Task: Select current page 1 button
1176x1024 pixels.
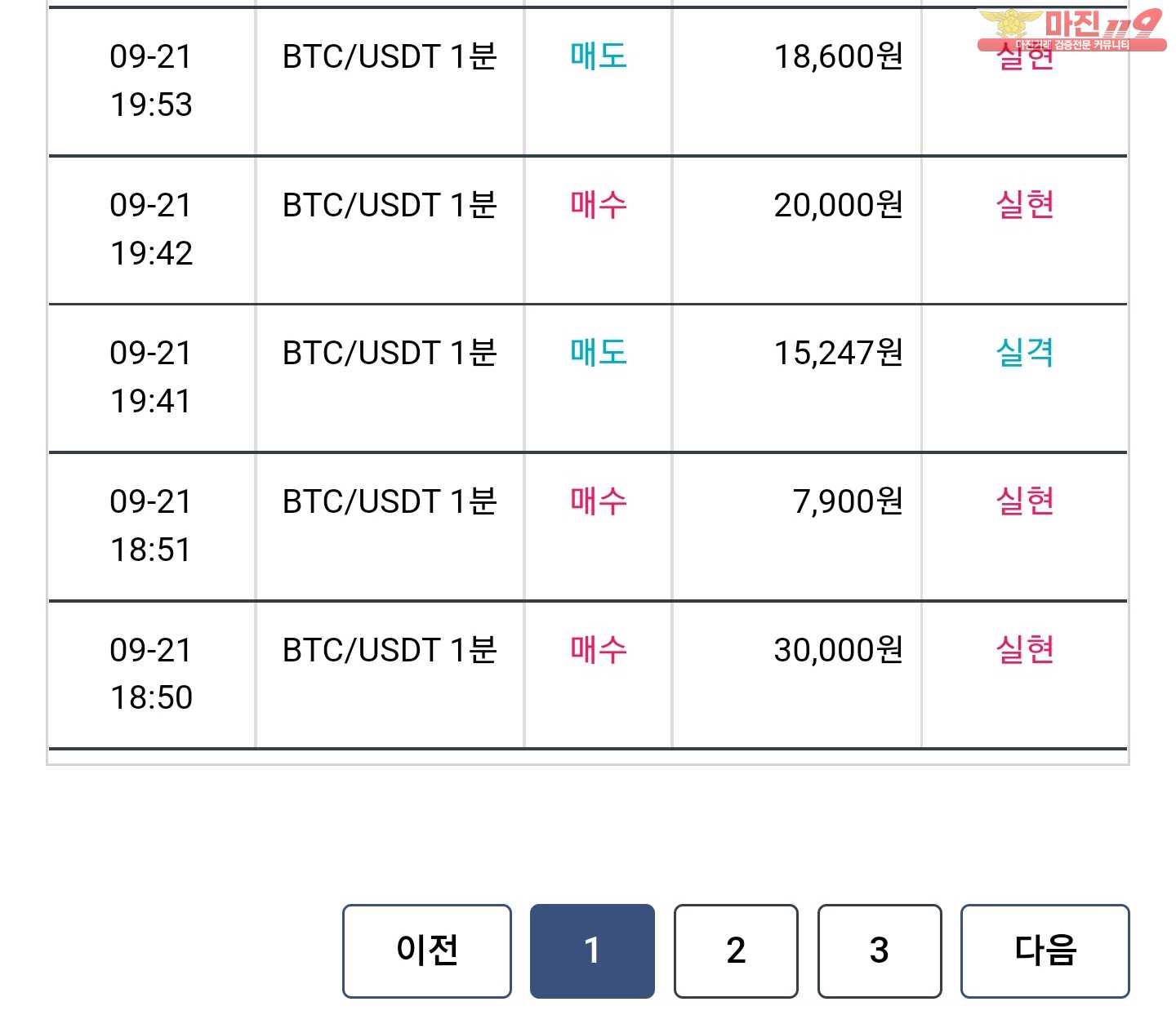Action: tap(592, 951)
